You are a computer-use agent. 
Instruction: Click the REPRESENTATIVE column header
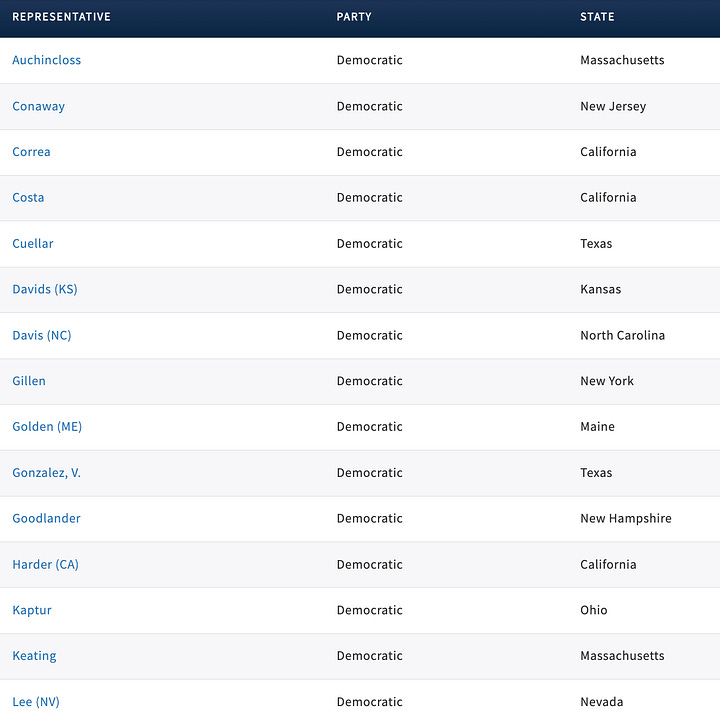(61, 17)
